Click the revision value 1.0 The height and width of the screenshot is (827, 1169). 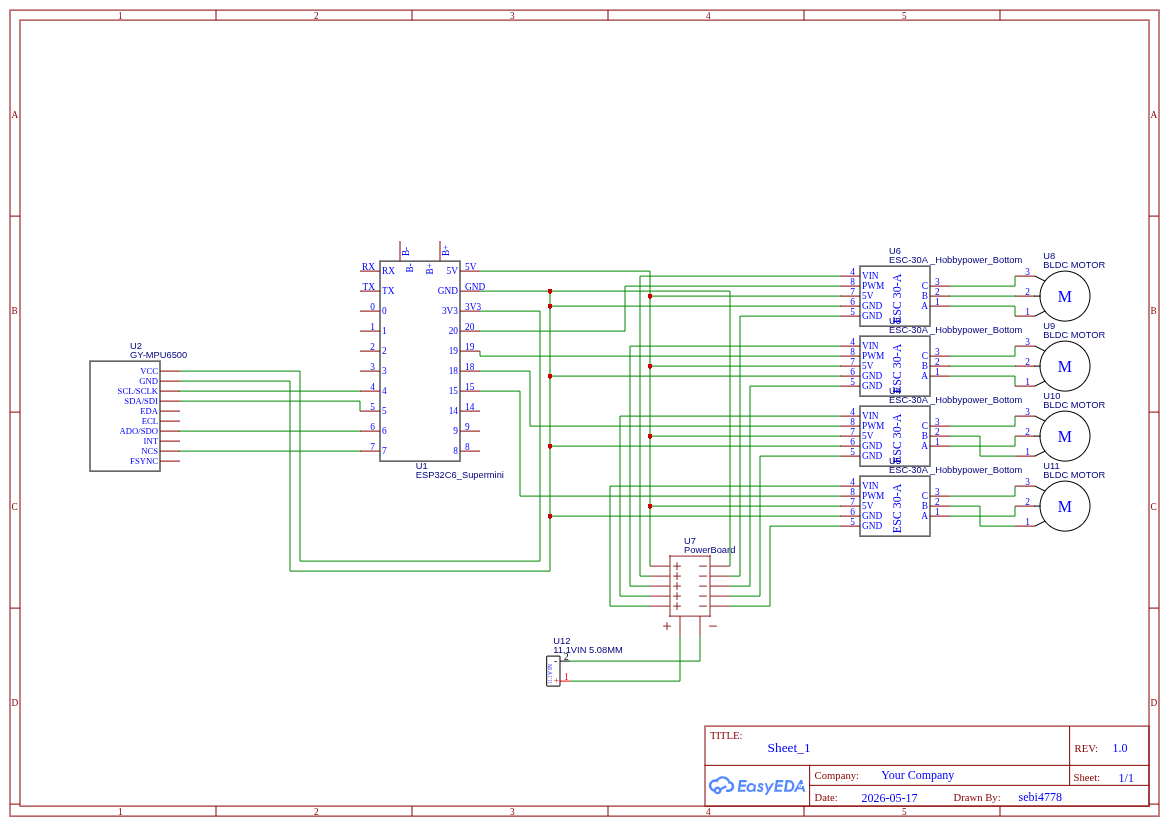tap(1120, 748)
